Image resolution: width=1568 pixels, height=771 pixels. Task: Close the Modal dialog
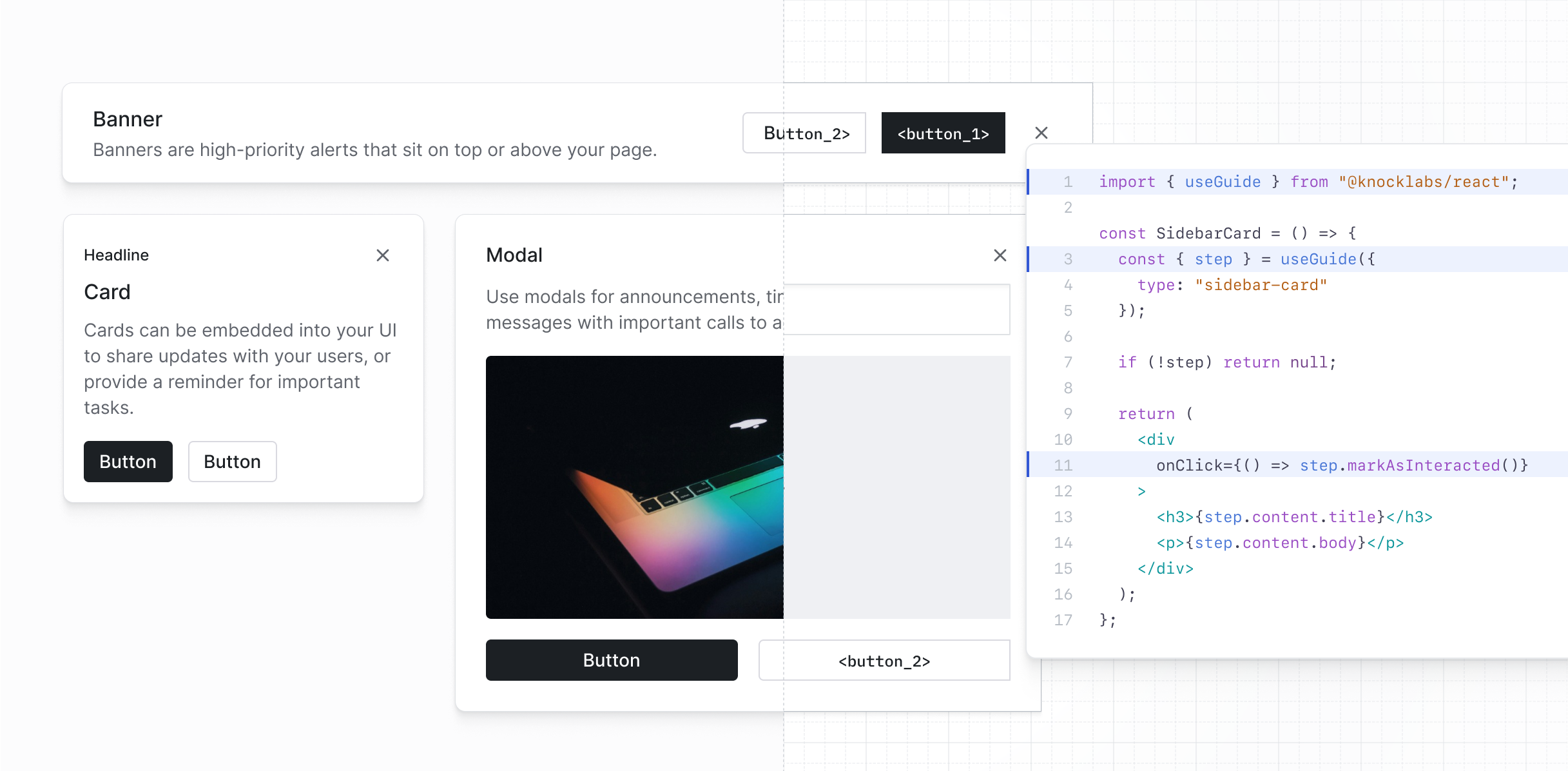point(1000,255)
